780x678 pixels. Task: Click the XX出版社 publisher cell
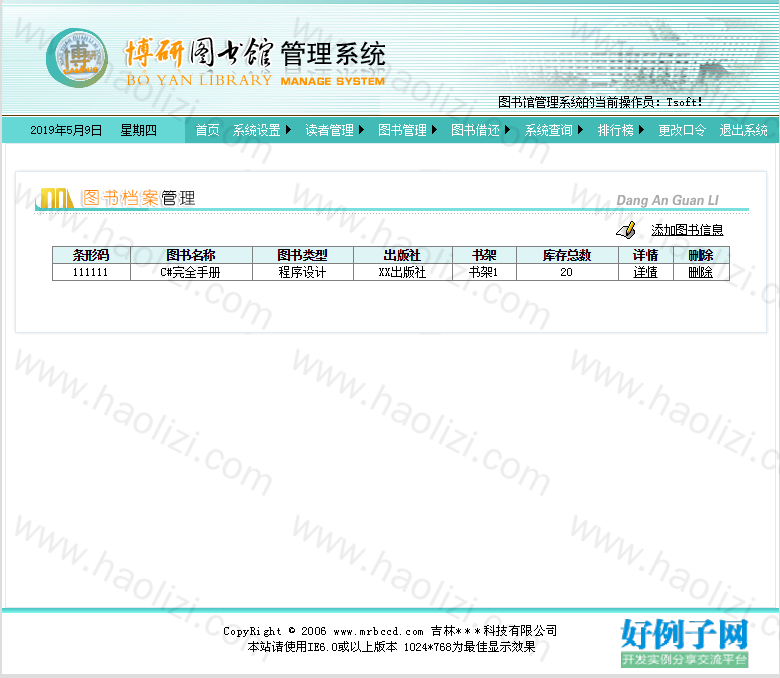pos(402,272)
